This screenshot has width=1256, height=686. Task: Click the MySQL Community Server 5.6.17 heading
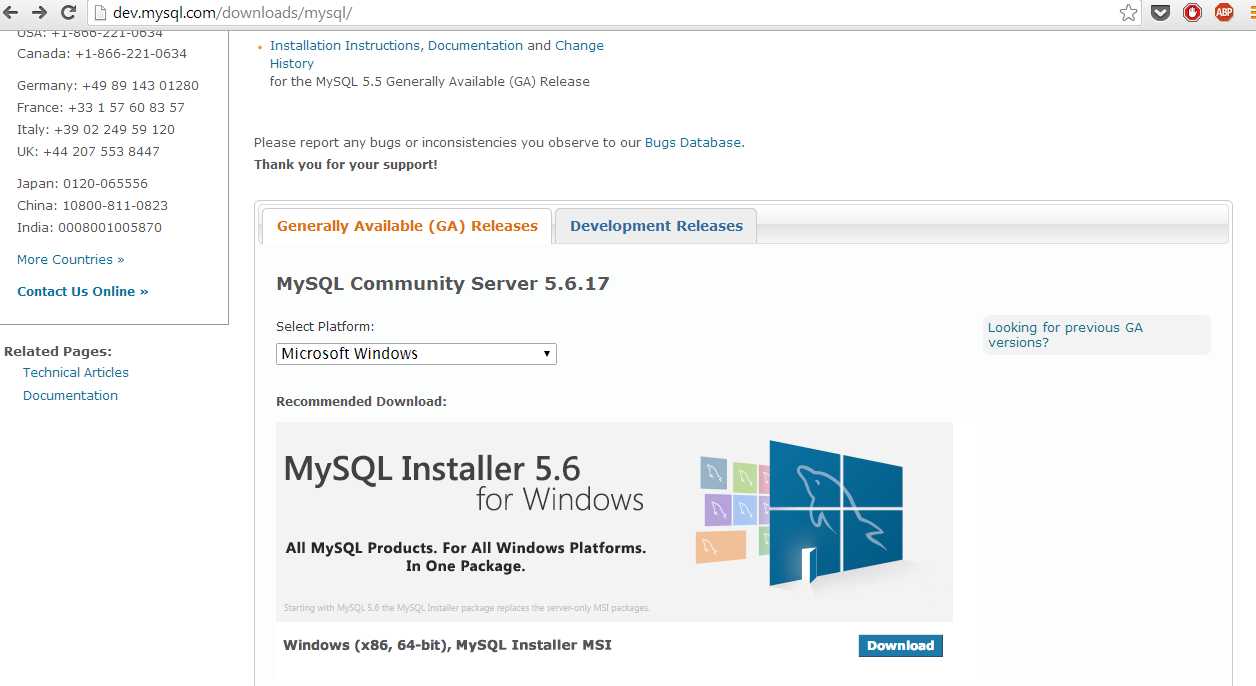click(x=443, y=284)
